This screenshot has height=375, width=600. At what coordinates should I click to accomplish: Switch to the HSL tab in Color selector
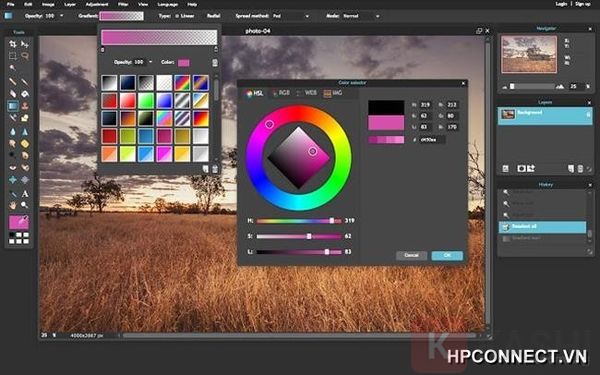point(255,93)
